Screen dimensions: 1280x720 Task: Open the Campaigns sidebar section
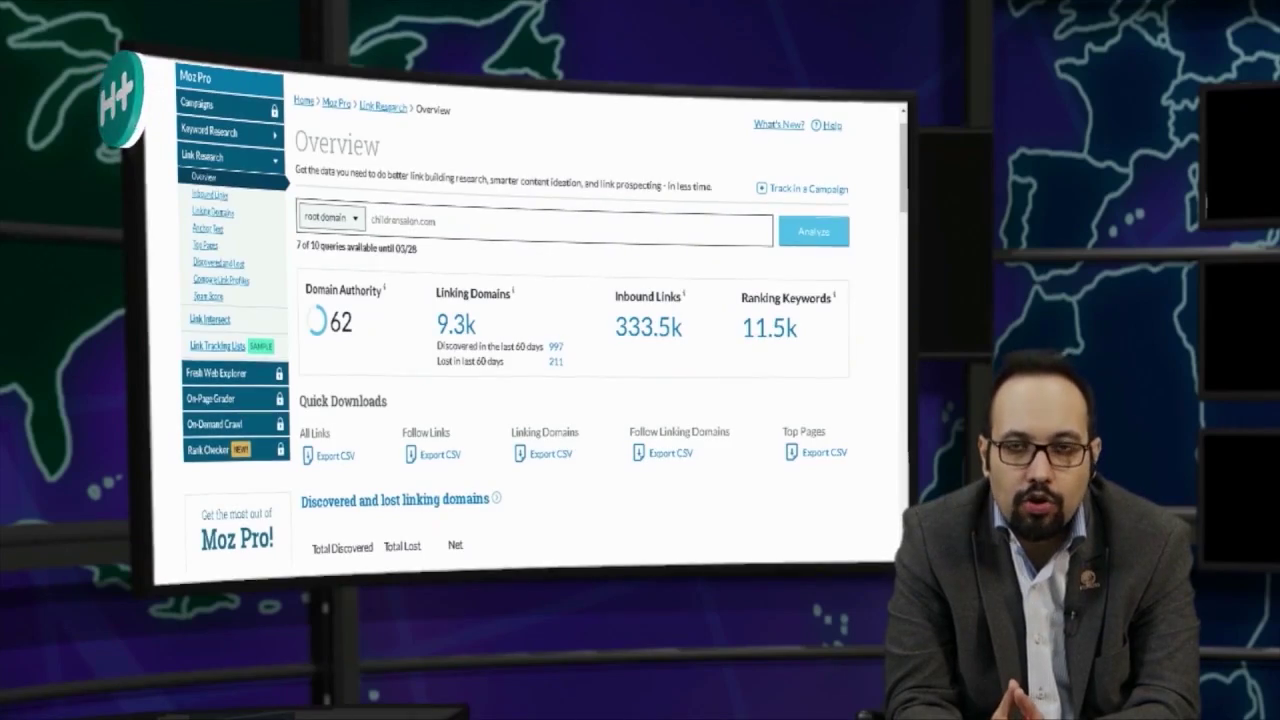pyautogui.click(x=230, y=106)
